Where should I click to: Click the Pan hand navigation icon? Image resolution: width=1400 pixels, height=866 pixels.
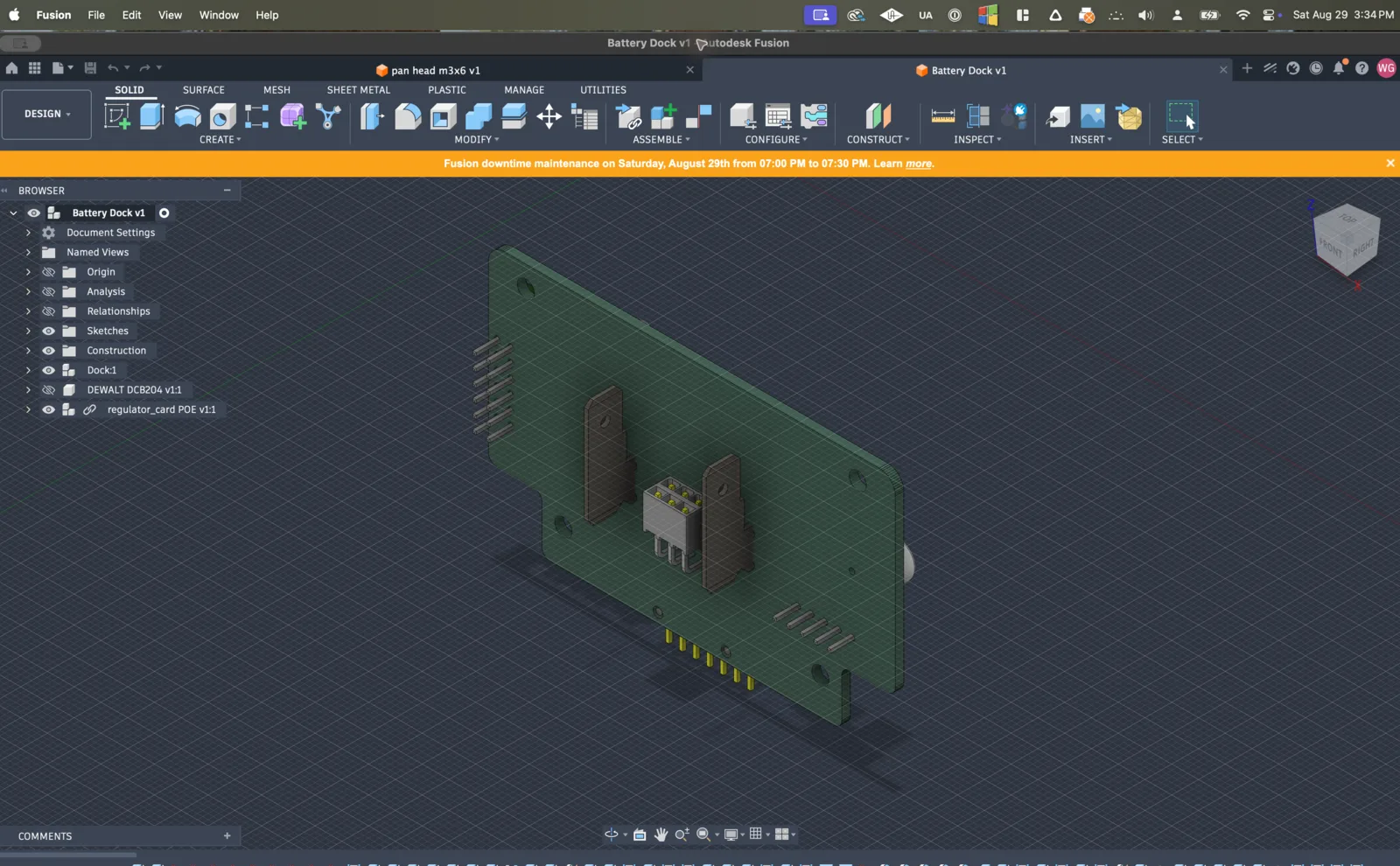click(661, 835)
